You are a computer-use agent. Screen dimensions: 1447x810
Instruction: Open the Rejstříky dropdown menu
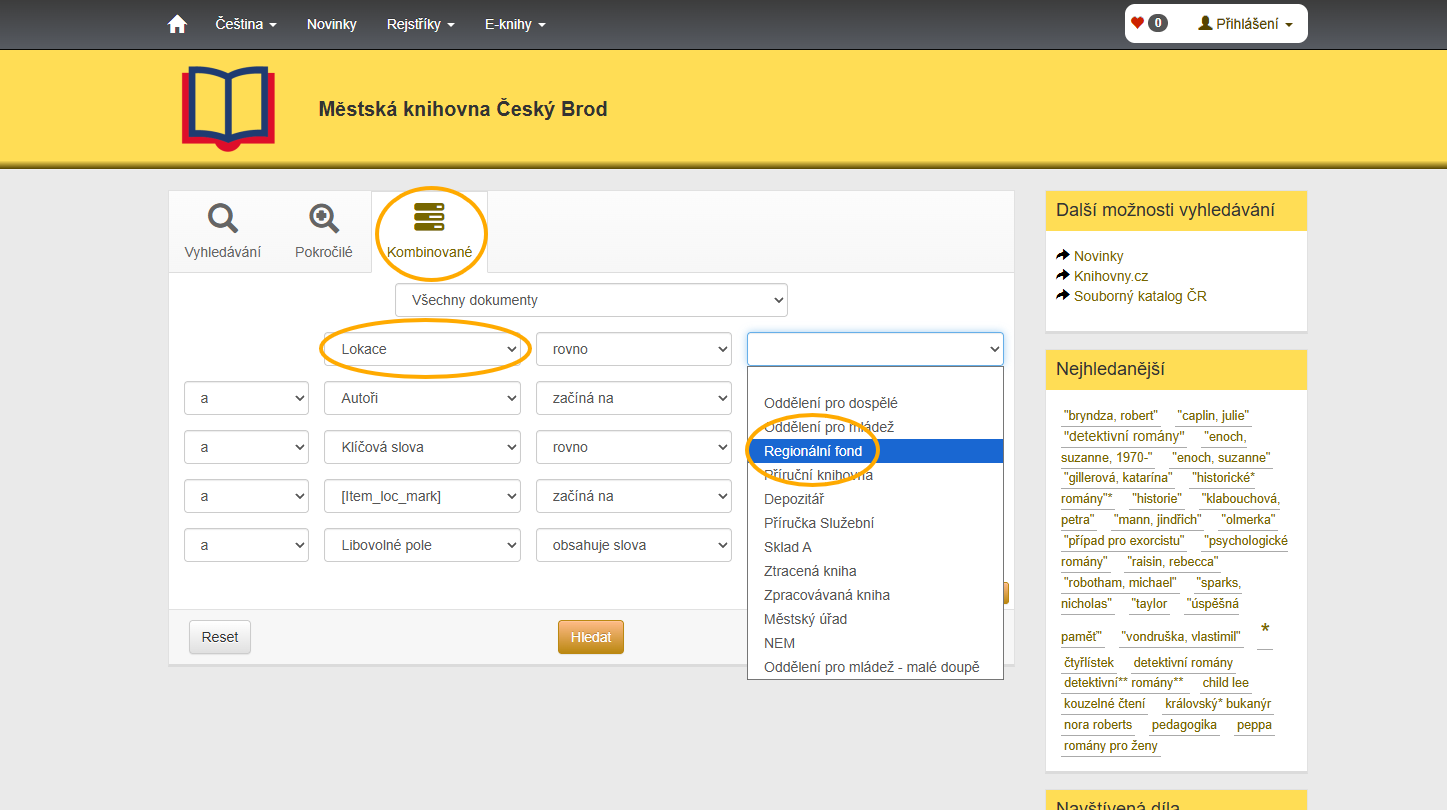(x=420, y=24)
